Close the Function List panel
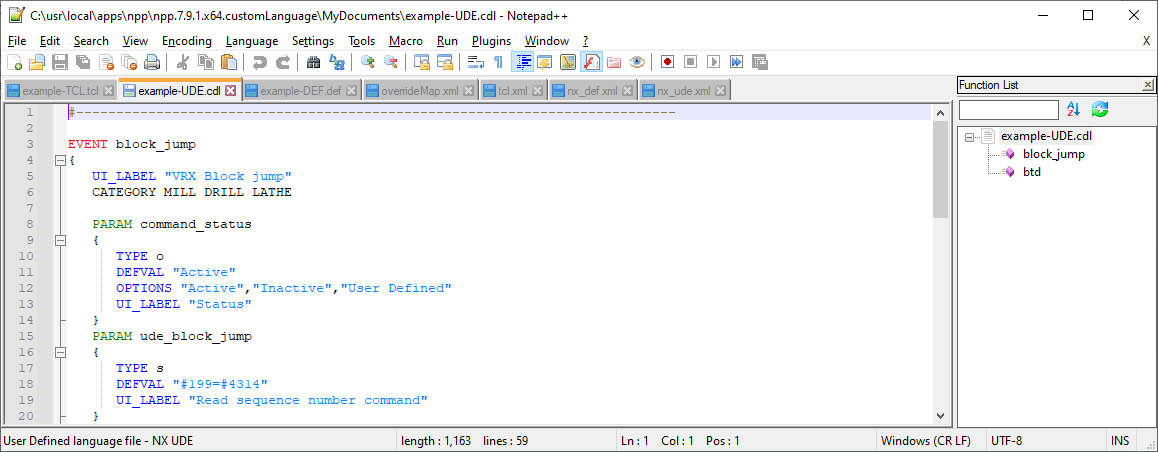 click(x=1148, y=85)
